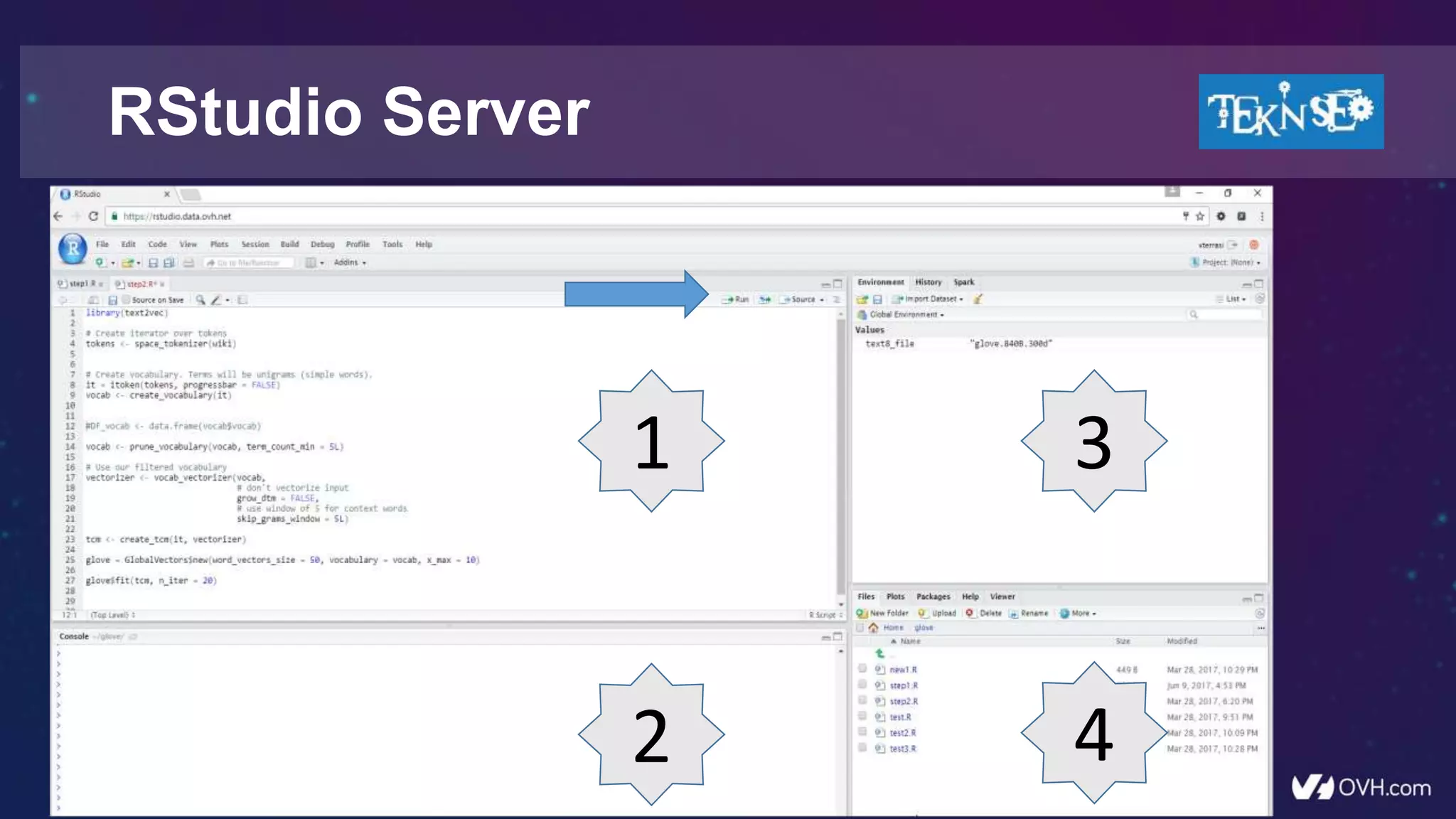Toggle the select-all checkbox in Files breadcrumb
Screen dimensions: 1456x819
pos(860,627)
